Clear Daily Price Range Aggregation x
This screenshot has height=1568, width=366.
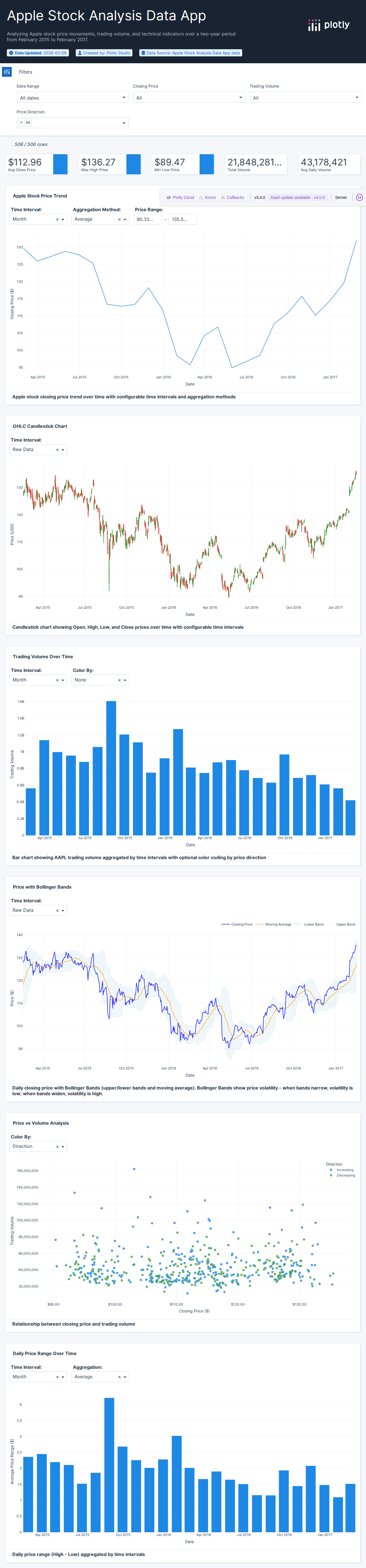pos(119,1377)
